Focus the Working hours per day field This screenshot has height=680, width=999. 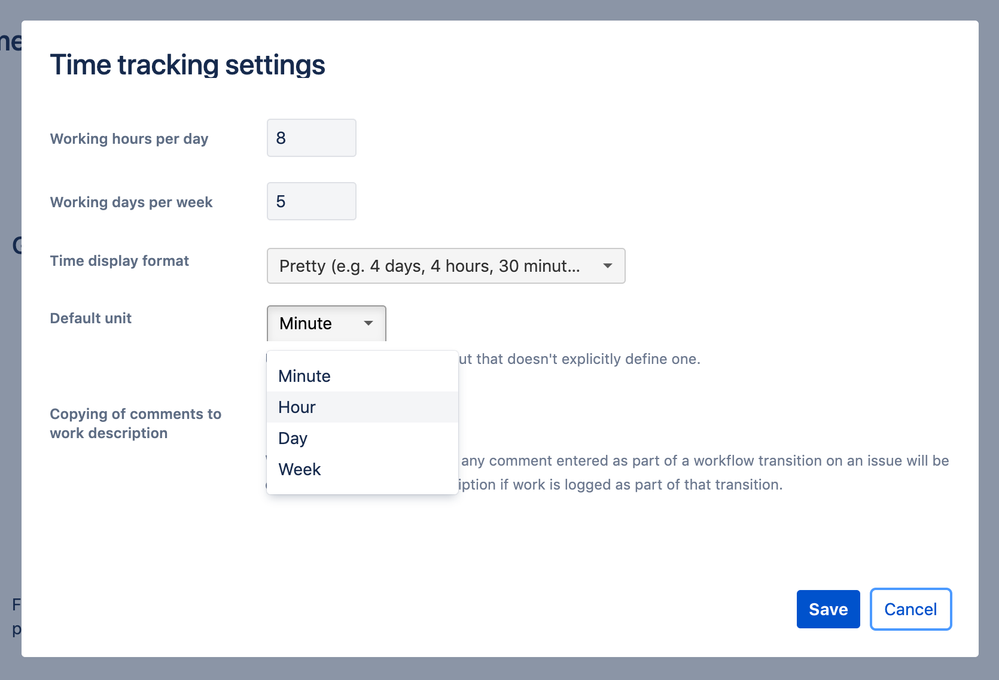(311, 138)
